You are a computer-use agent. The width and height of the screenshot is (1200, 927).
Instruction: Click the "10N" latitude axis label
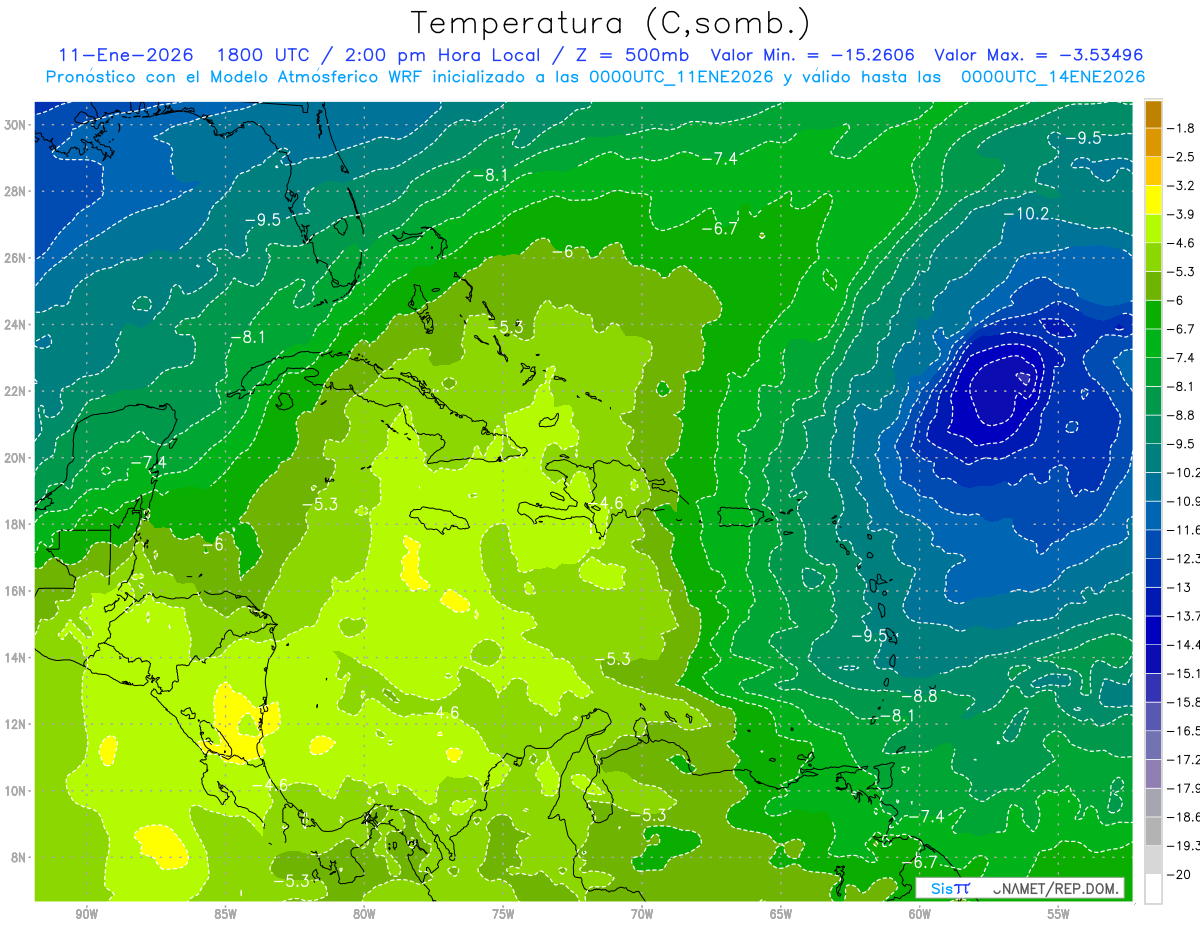pos(17,791)
